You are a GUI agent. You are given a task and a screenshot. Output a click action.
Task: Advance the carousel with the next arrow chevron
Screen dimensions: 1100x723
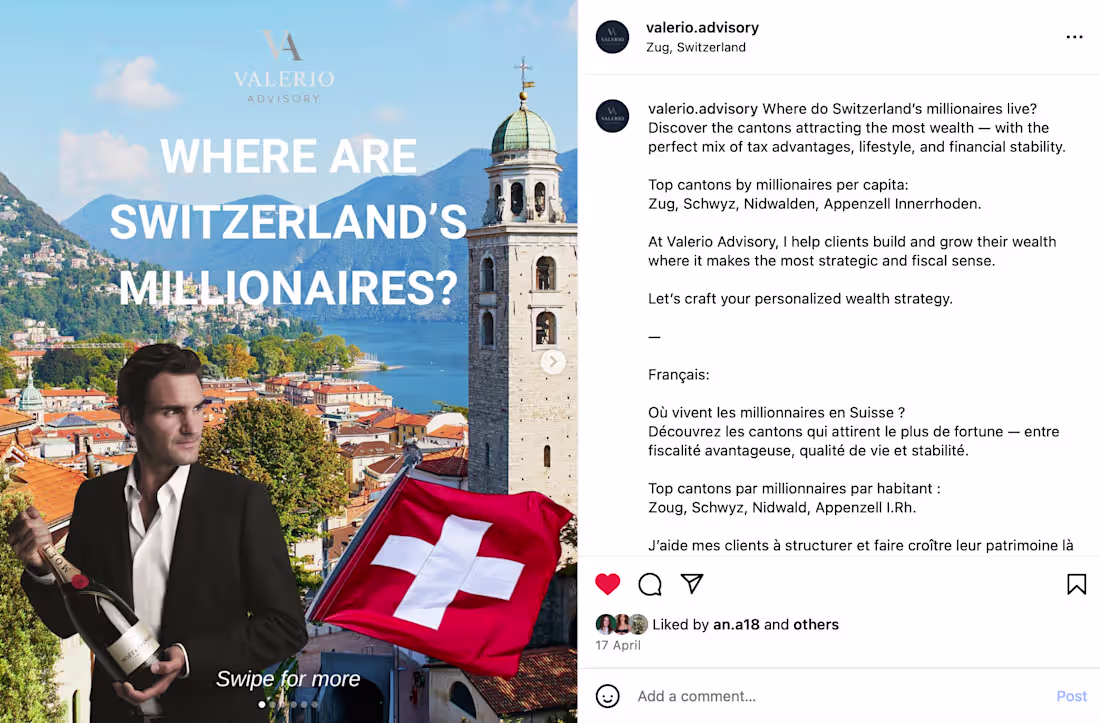(553, 361)
